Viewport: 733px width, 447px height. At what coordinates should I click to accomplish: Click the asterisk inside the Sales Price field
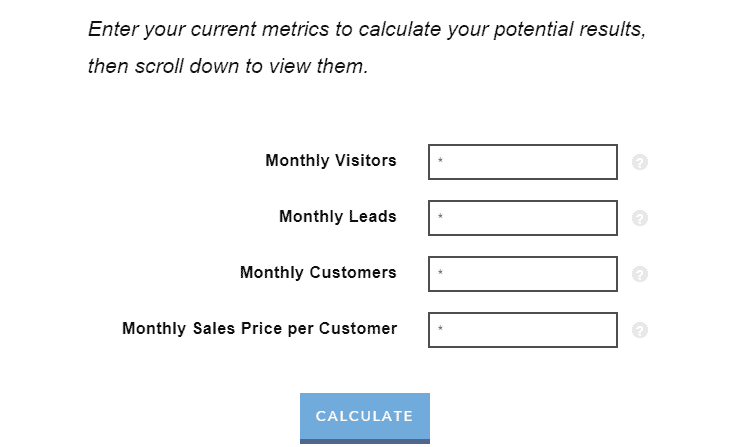click(x=440, y=330)
